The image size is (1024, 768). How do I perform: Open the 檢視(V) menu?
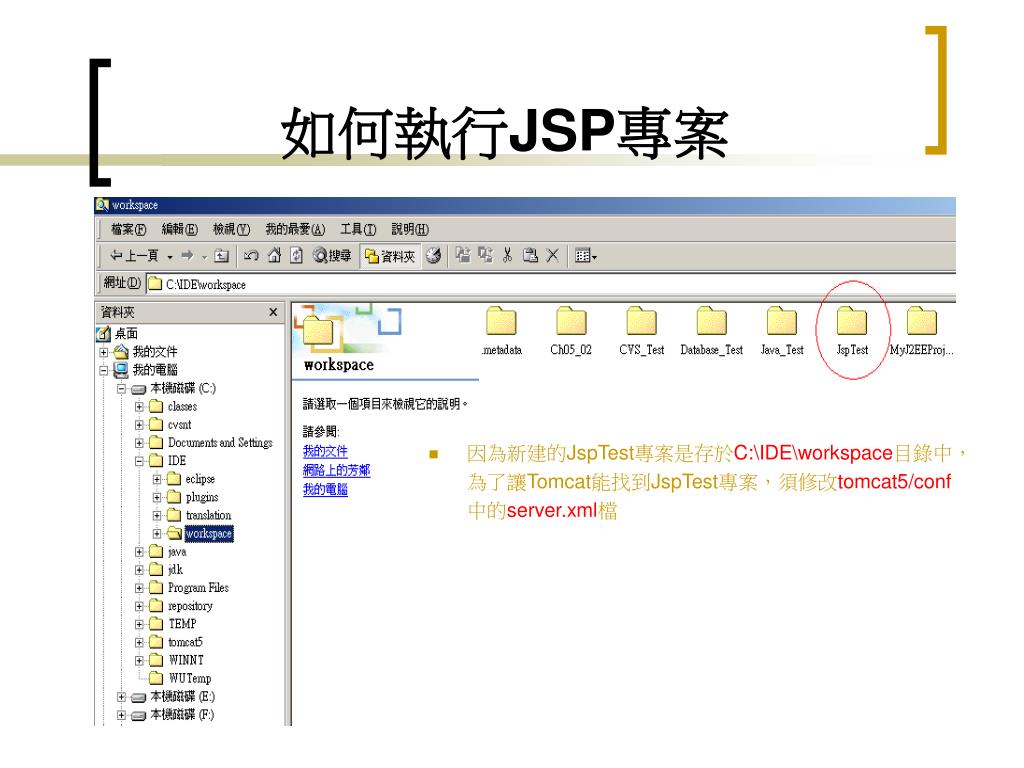(x=231, y=229)
